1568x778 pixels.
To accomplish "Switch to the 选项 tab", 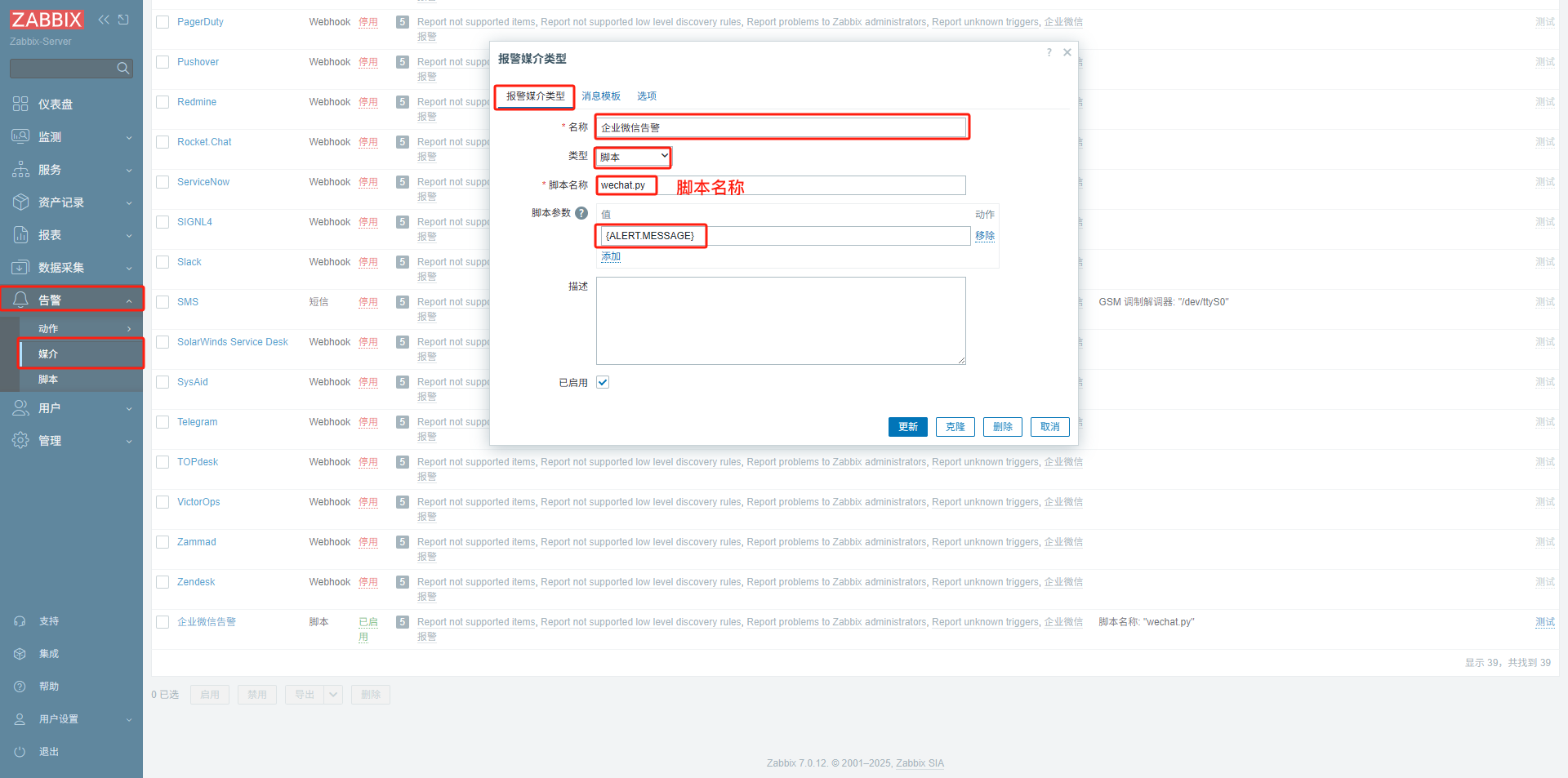I will point(647,96).
